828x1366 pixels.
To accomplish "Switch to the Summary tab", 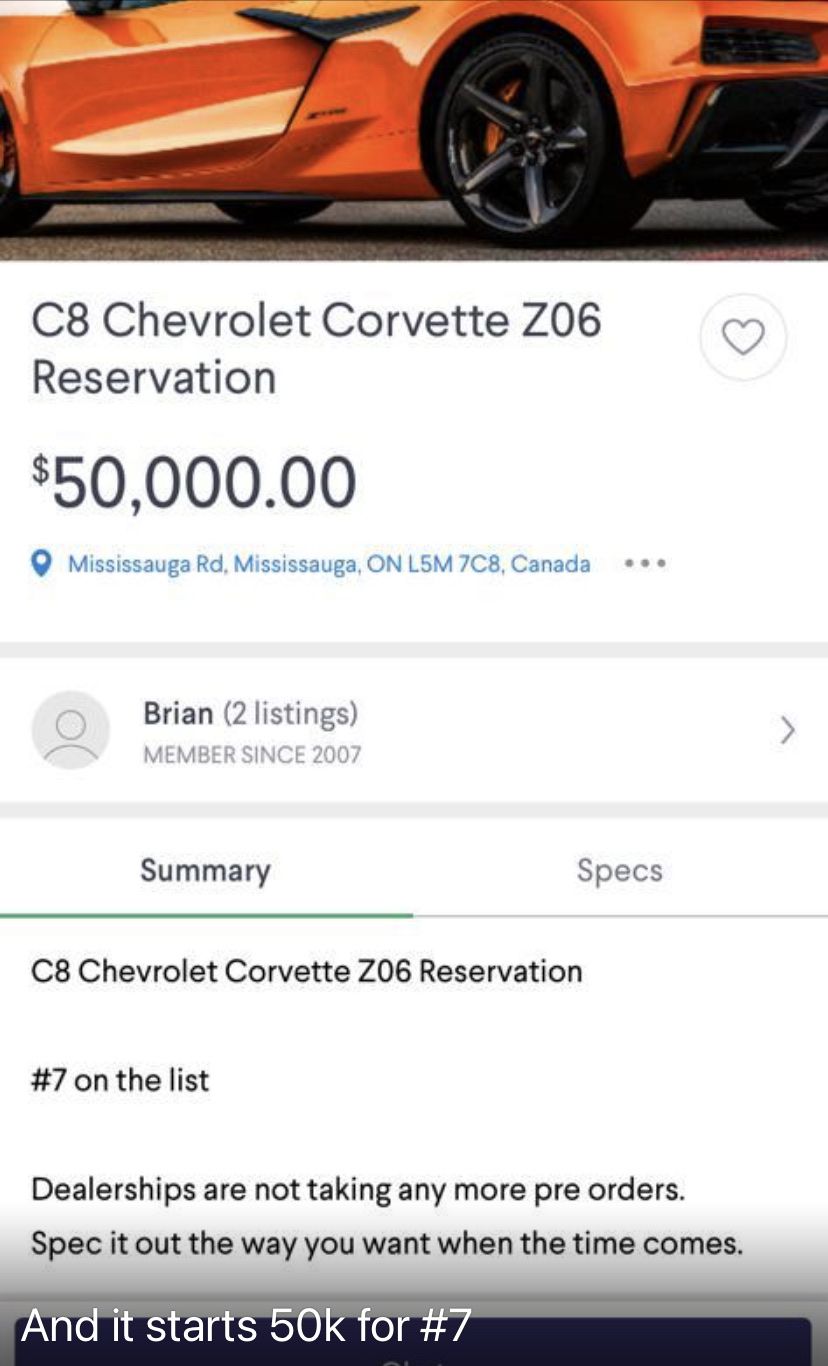I will tap(205, 870).
